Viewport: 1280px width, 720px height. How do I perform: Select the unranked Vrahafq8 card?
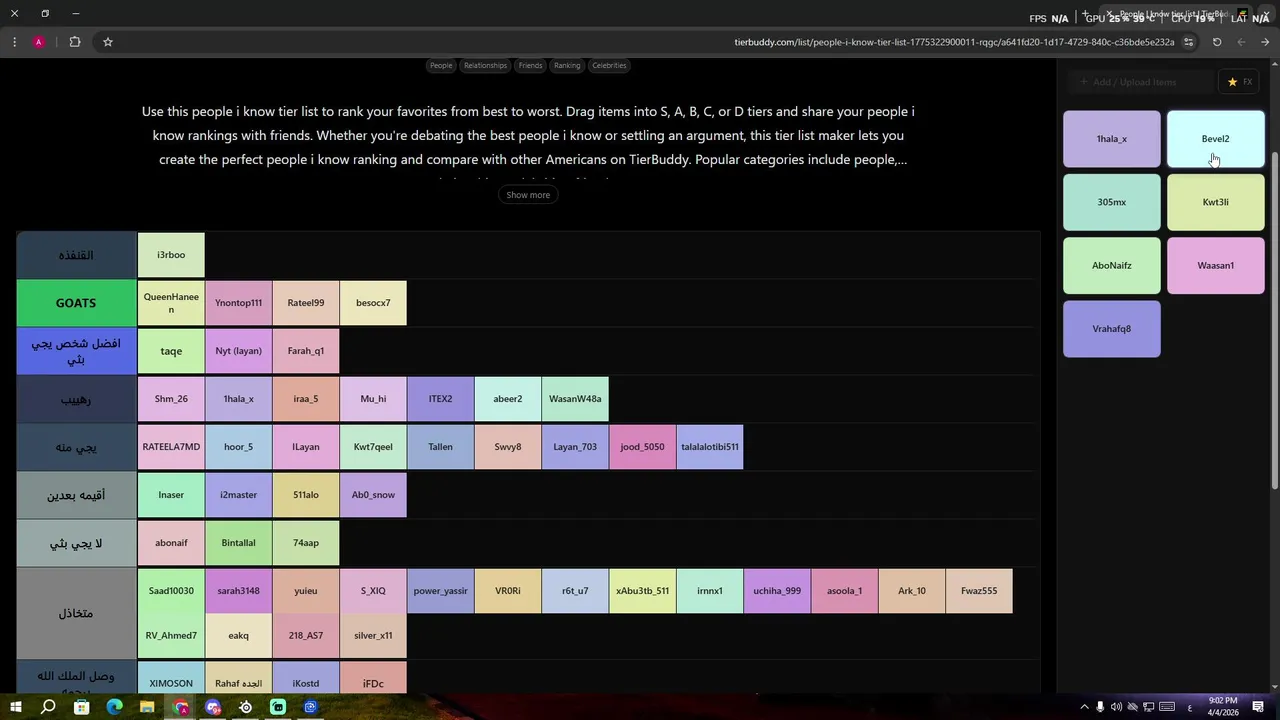1112,329
